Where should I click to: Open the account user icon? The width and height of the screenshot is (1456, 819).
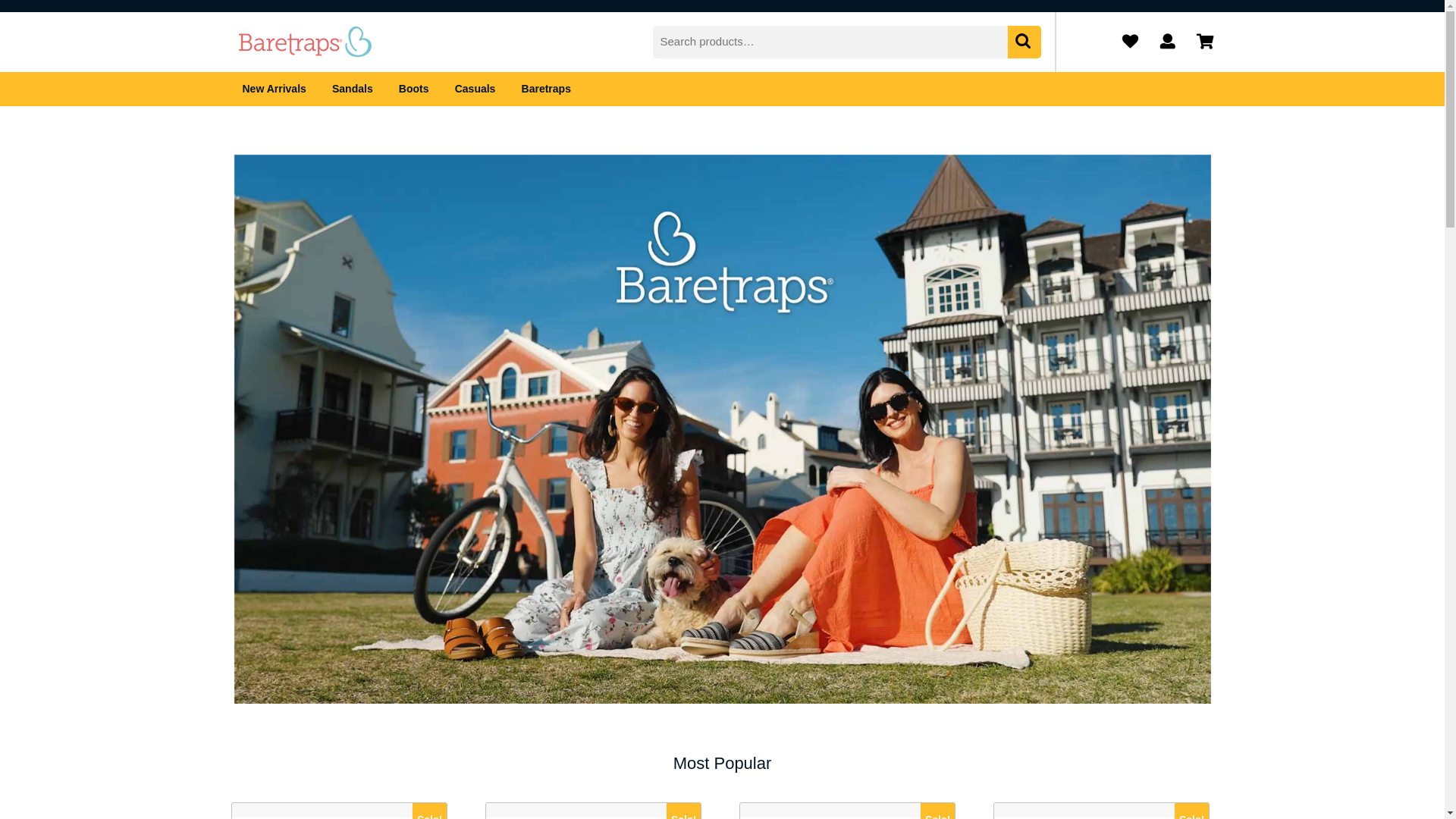pyautogui.click(x=1167, y=41)
